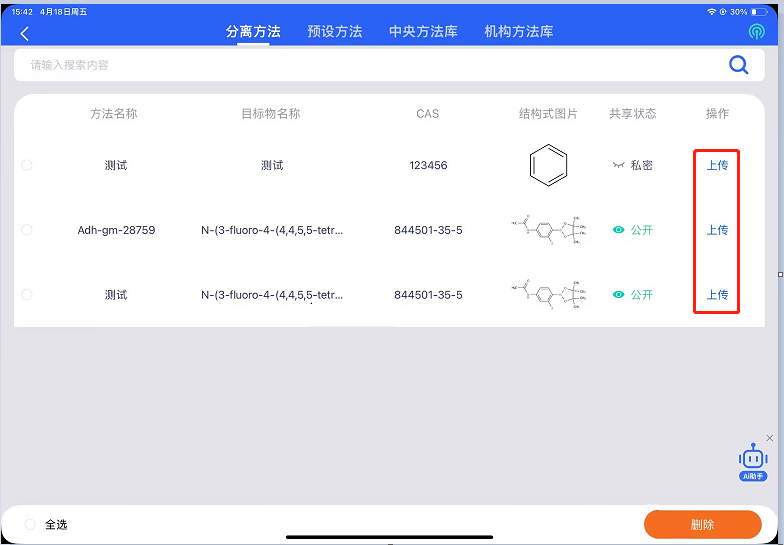Close the AI assistant floating widget

coord(769,438)
